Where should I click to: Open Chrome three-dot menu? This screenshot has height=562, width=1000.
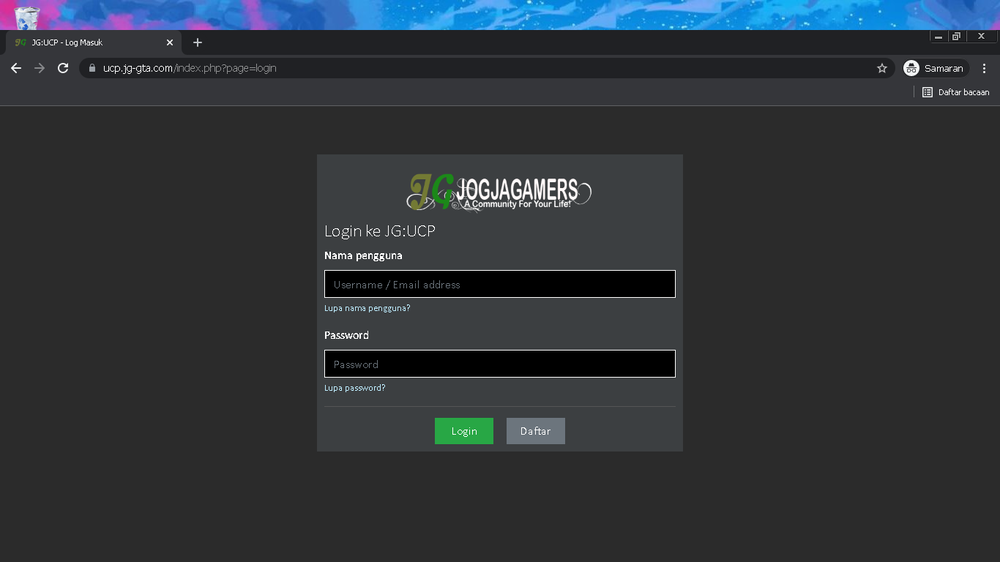click(x=984, y=68)
